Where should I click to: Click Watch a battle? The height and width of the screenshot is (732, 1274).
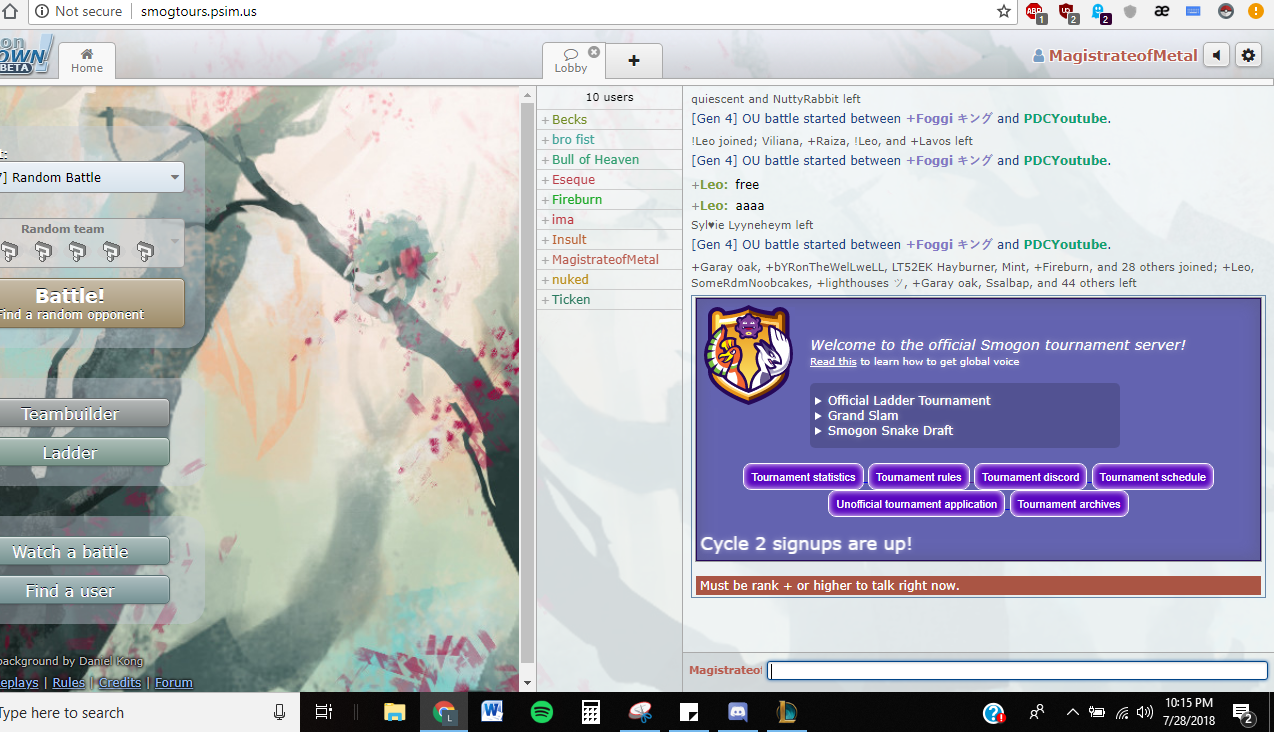(84, 552)
